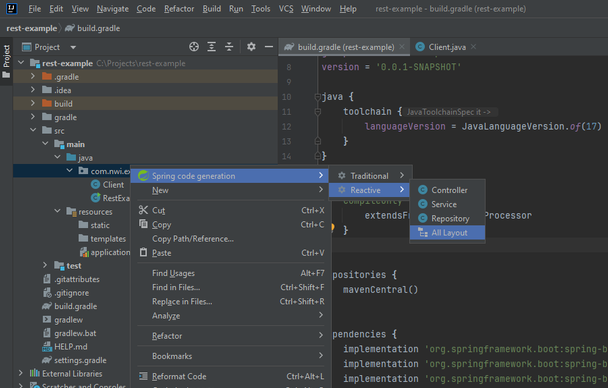Click the Copy icon in context menu

[143, 224]
